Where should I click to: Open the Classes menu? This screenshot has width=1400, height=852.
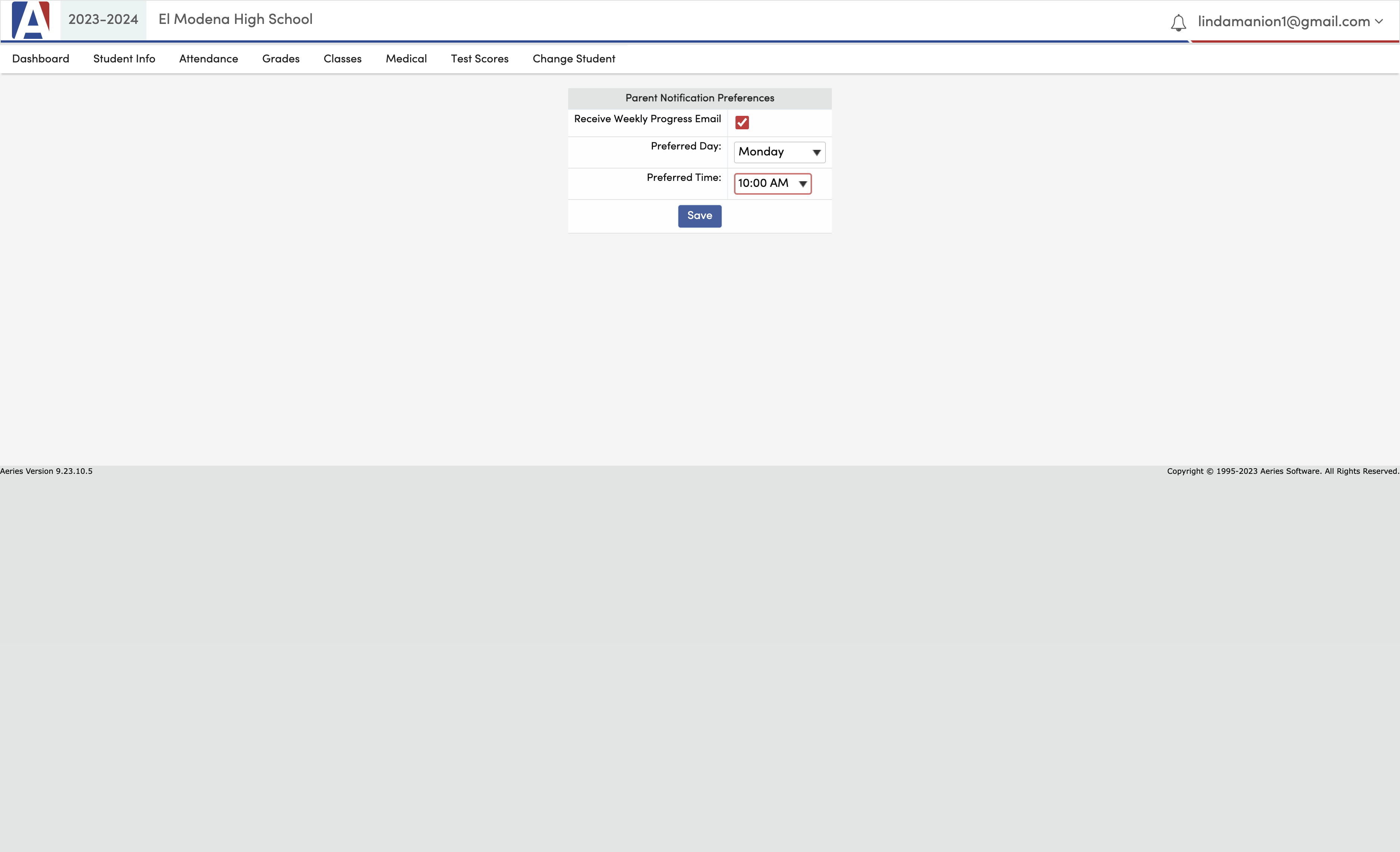point(343,59)
